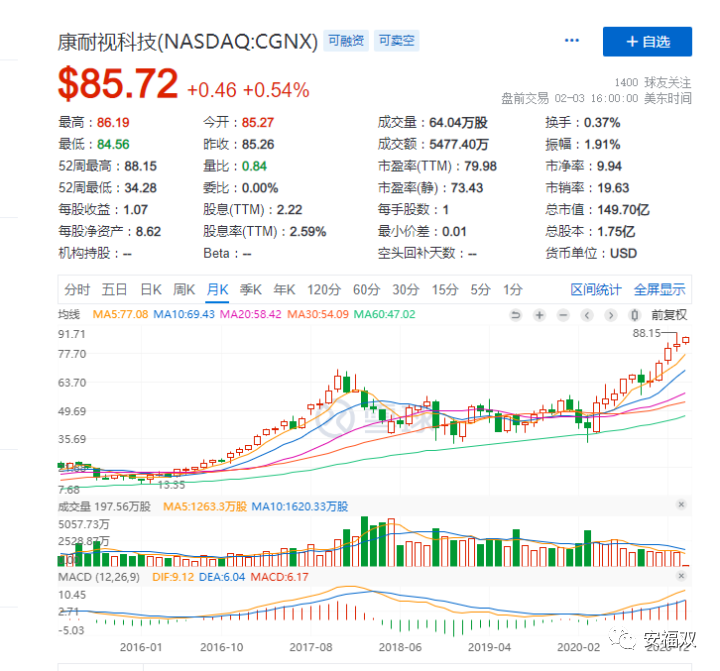Click the 1400 球友关注 follower count
Screen dimensions: 720x671
(652, 83)
